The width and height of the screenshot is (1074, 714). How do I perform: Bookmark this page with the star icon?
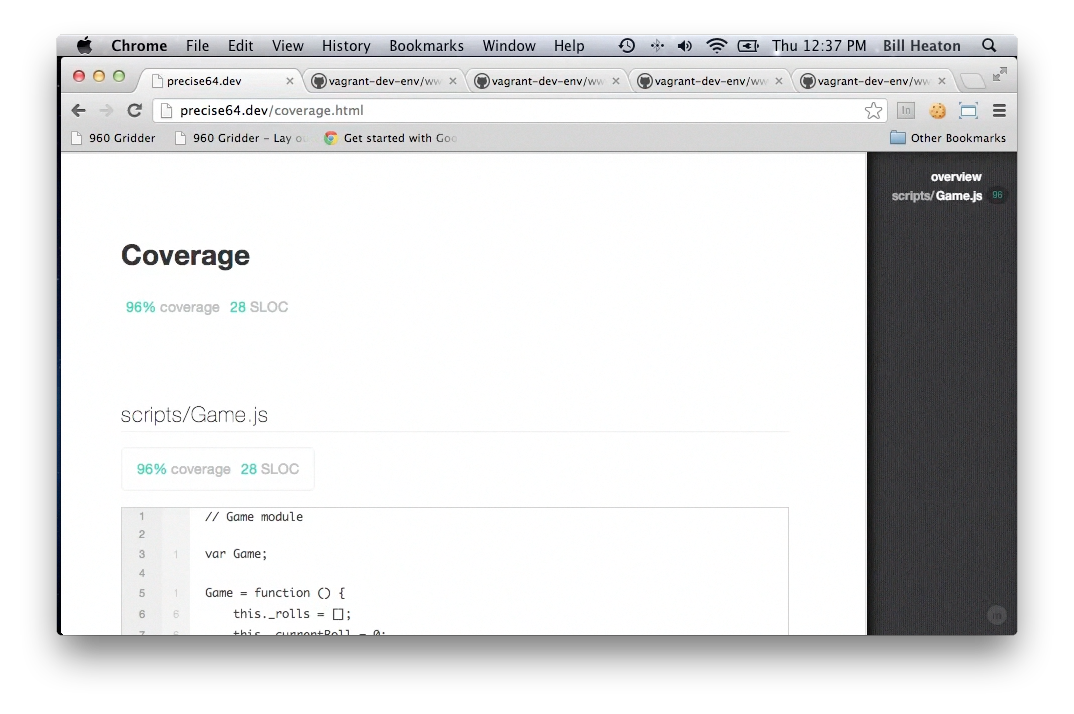coord(873,111)
